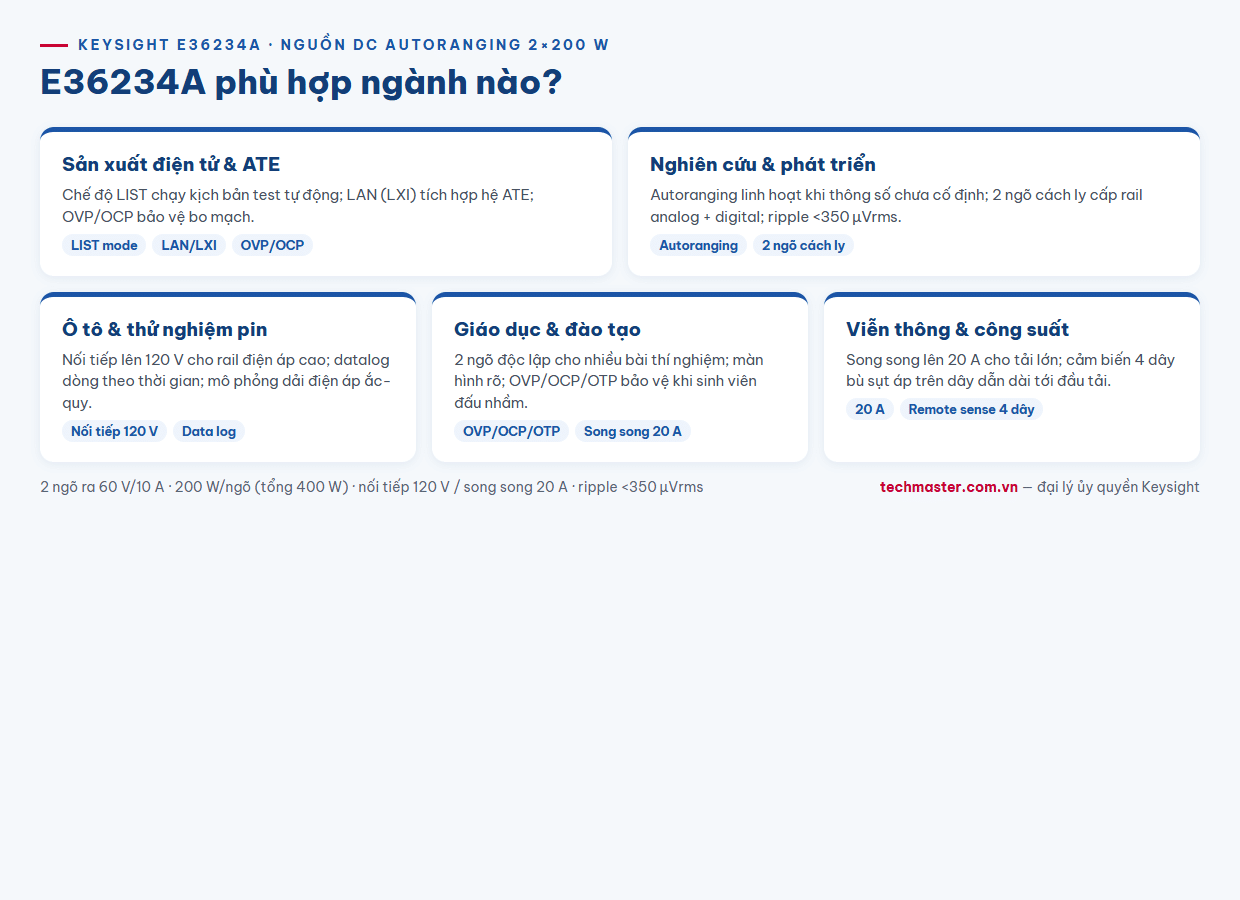The width and height of the screenshot is (1240, 900).
Task: Select the 'Nghiên cứu & phát triển' card title
Action: tap(763, 164)
